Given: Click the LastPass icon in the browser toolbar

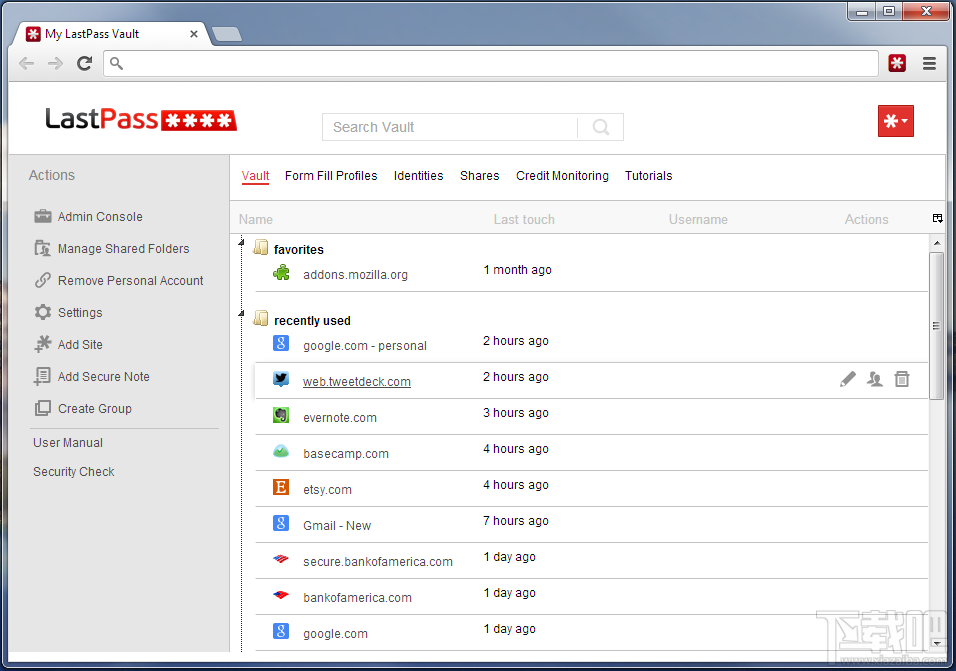Looking at the screenshot, I should point(897,63).
